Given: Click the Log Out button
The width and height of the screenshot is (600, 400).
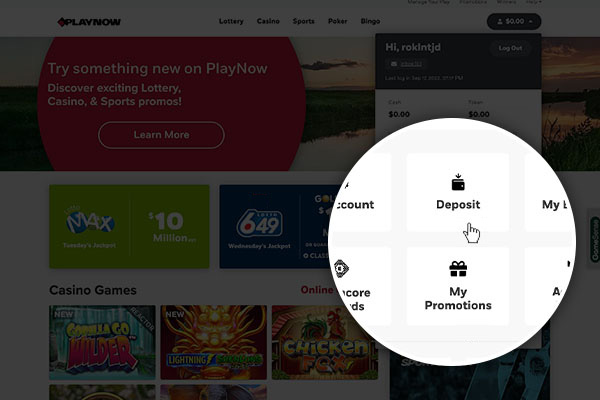Looking at the screenshot, I should (x=510, y=48).
